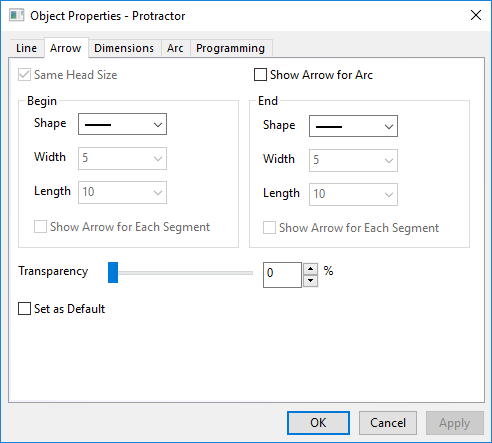Toggle the Same Head Size checkbox
This screenshot has height=443, width=492.
tap(24, 75)
